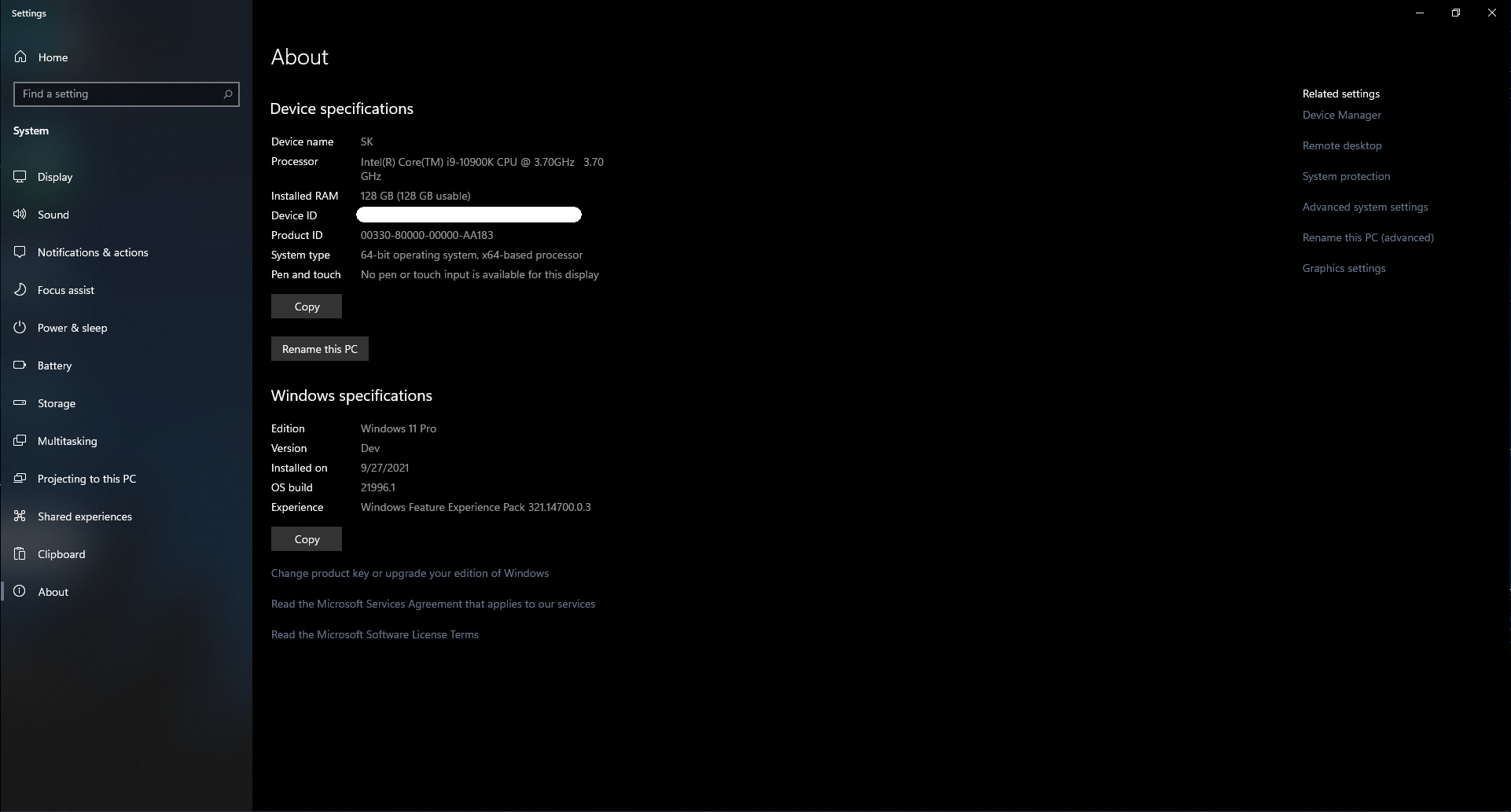1511x812 pixels.
Task: Click the Multitasking icon
Action: coord(20,441)
